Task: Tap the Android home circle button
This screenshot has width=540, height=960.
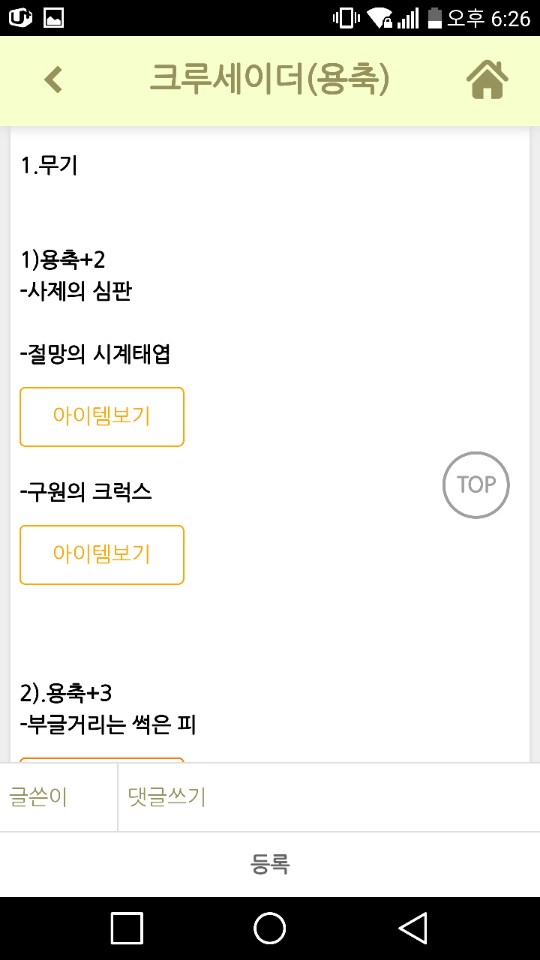Action: (x=269, y=928)
